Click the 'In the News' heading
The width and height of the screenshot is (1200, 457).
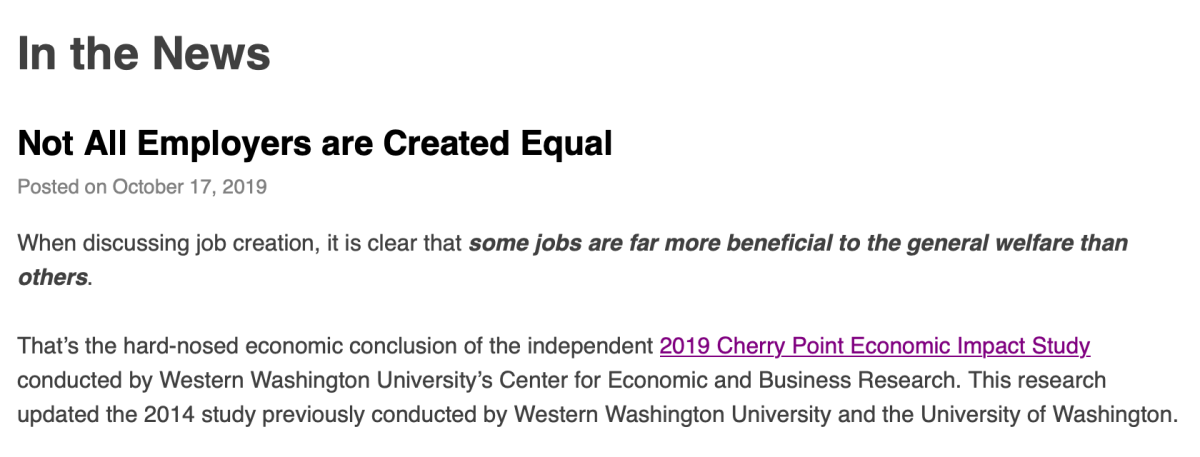(144, 53)
